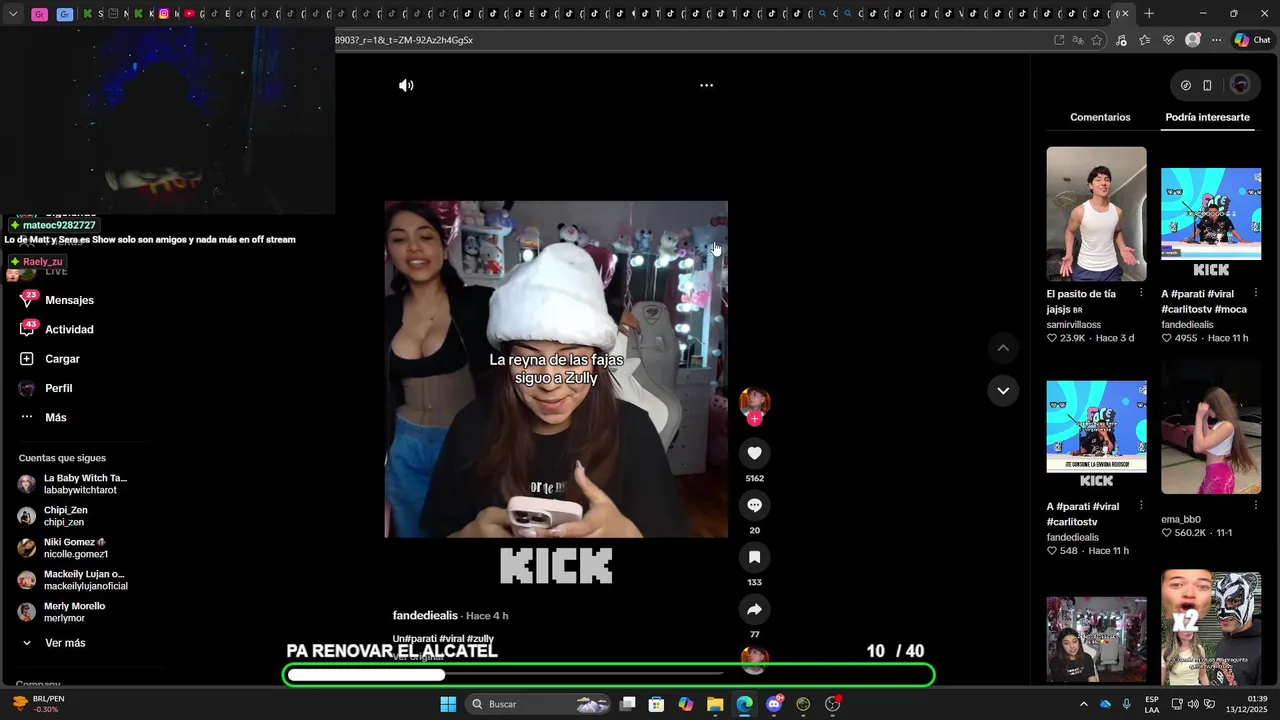The image size is (1280, 720).
Task: Open Edge media control music icon
Action: pyautogui.click(x=1121, y=40)
